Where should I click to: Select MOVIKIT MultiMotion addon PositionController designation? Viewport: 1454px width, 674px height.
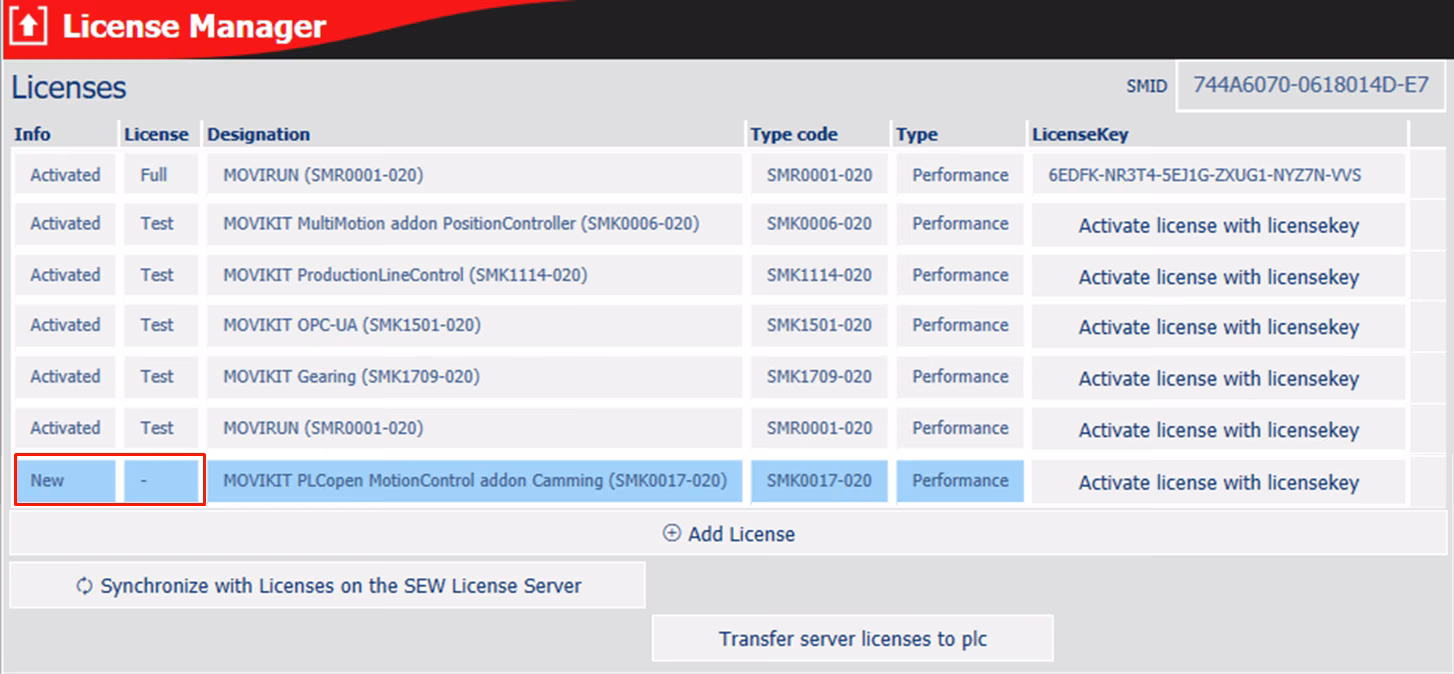pyautogui.click(x=475, y=224)
